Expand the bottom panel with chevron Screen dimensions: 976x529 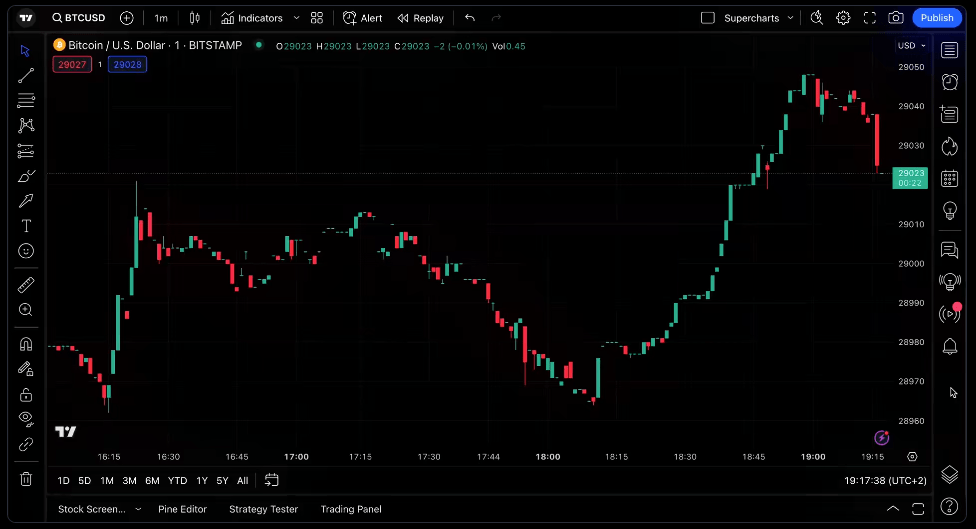coord(893,509)
